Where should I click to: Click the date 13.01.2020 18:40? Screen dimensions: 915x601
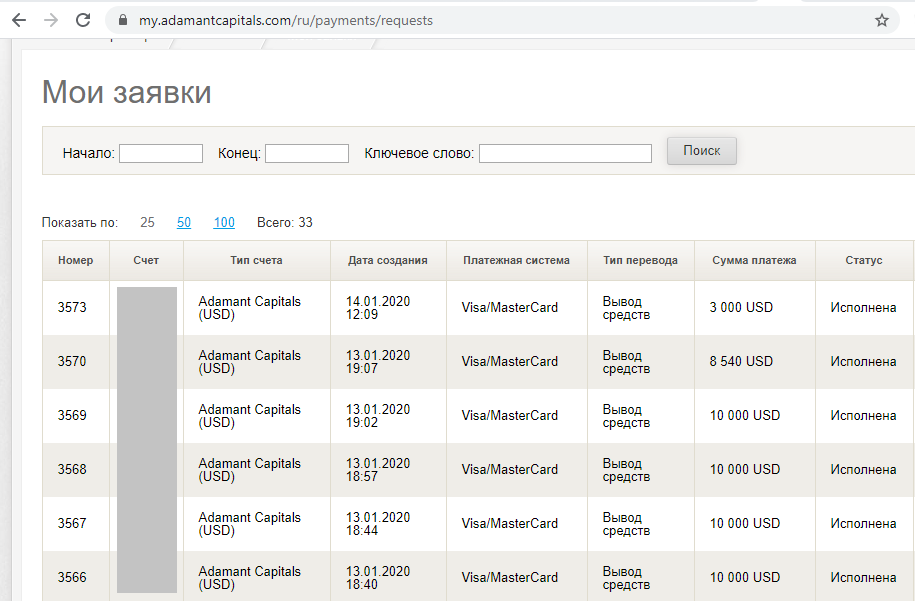pos(378,578)
